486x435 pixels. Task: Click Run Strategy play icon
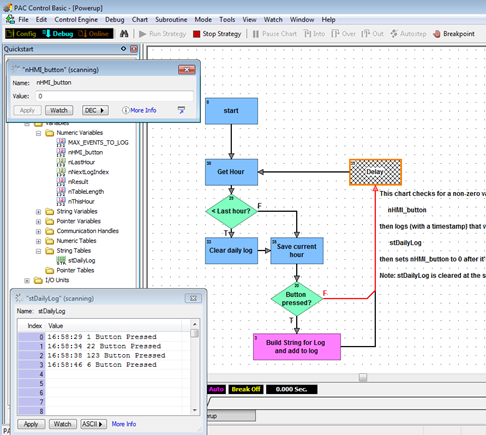click(143, 34)
